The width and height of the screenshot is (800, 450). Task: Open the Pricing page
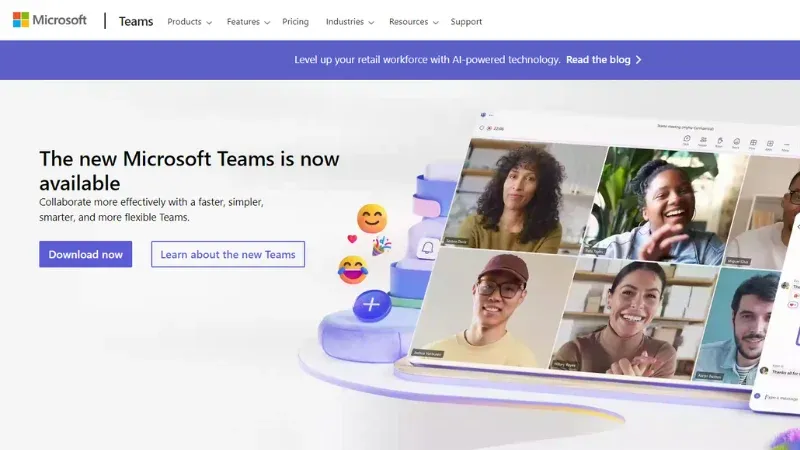click(x=295, y=22)
